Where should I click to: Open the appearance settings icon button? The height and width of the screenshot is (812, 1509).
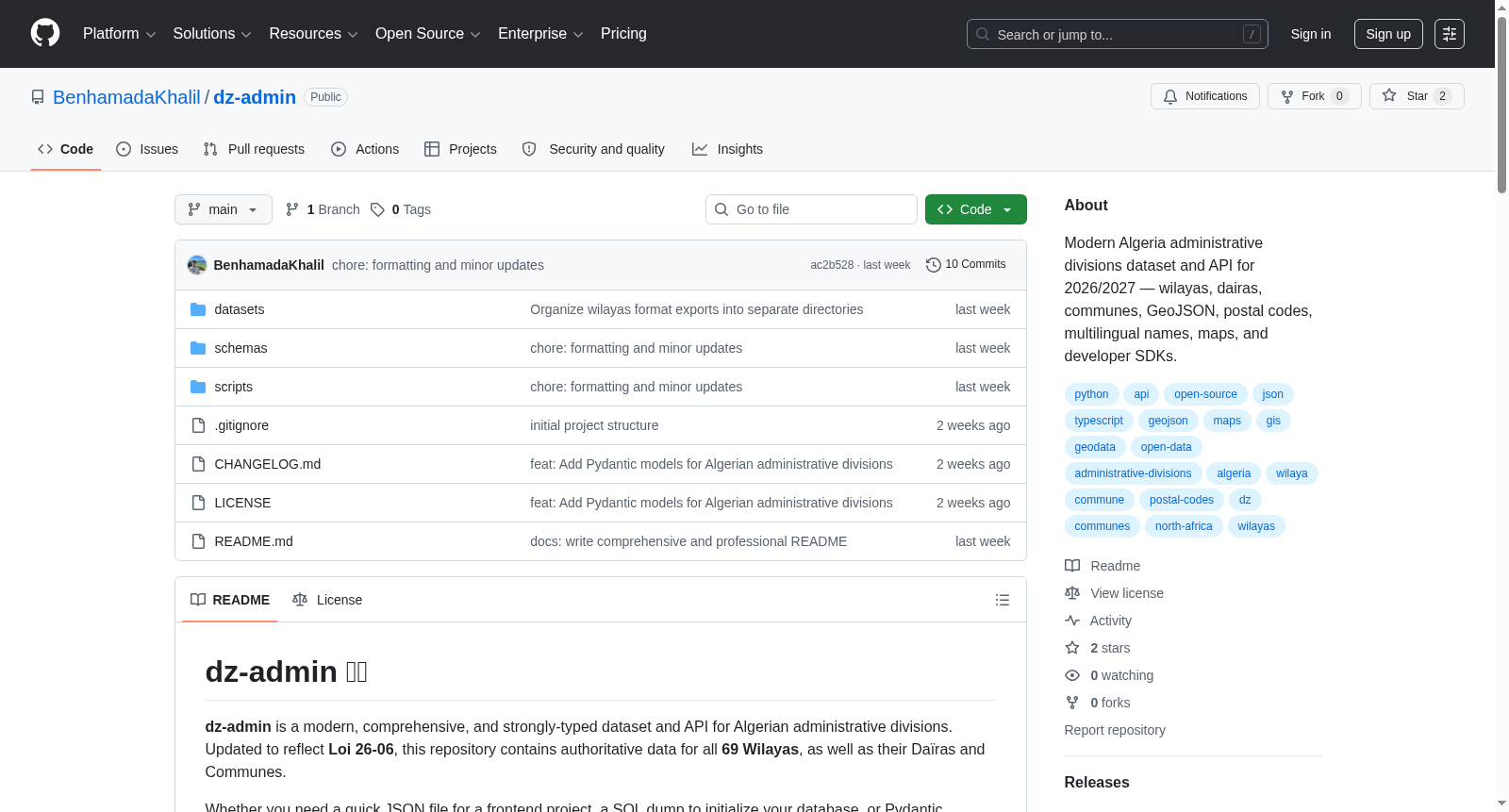coord(1450,34)
